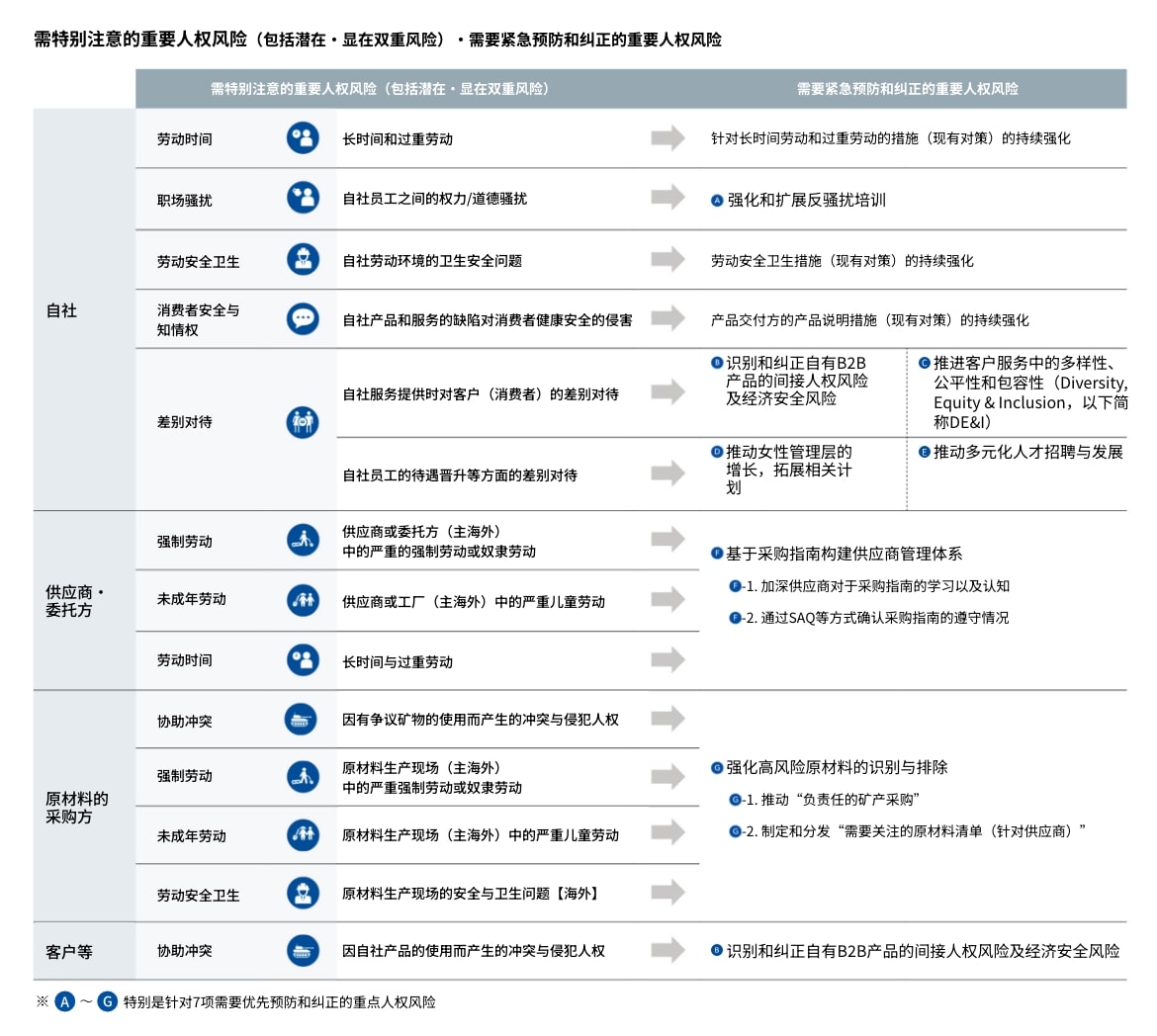Click the speech bubble icon for 消费者安全与知情权
Image resolution: width=1157 pixels, height=1036 pixels.
click(x=303, y=318)
